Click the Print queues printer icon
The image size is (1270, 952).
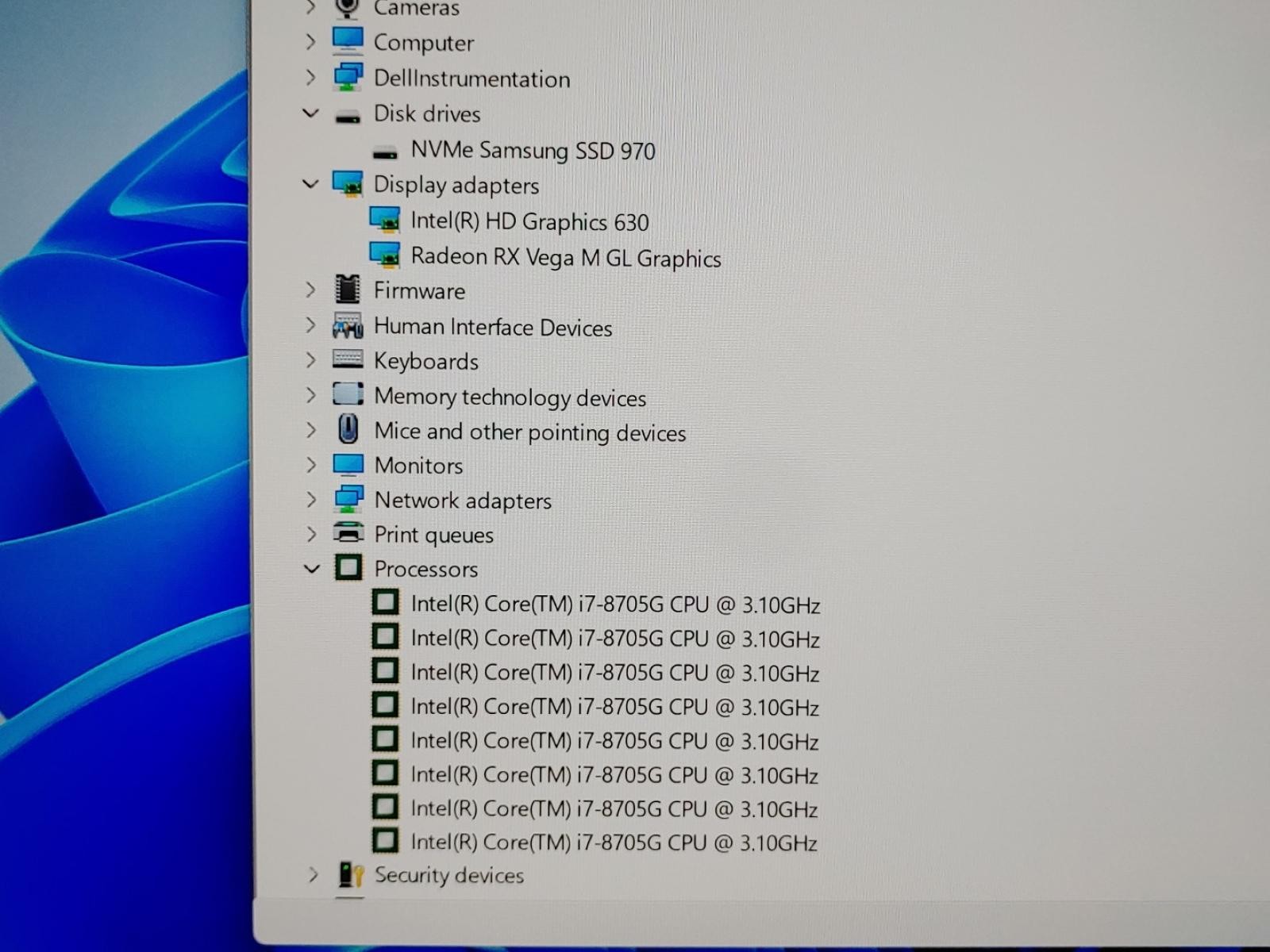pyautogui.click(x=348, y=532)
